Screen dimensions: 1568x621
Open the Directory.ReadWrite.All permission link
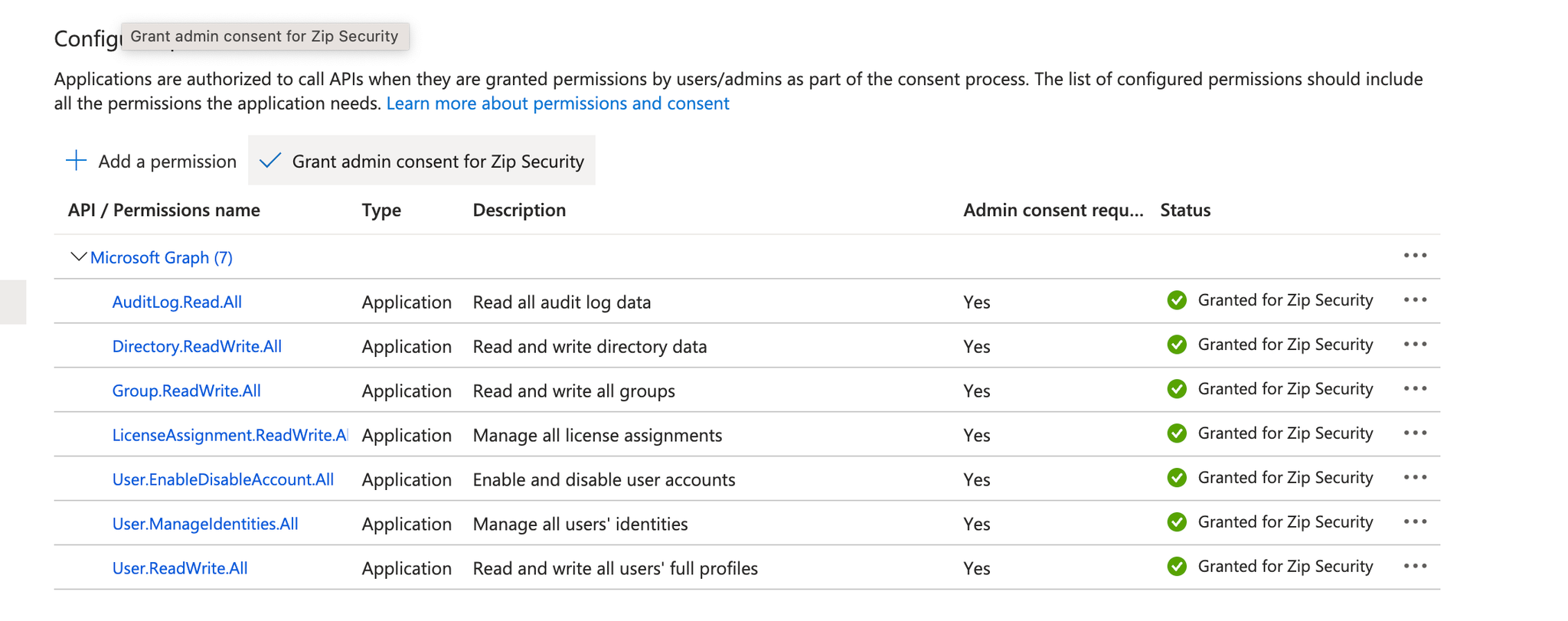point(197,346)
